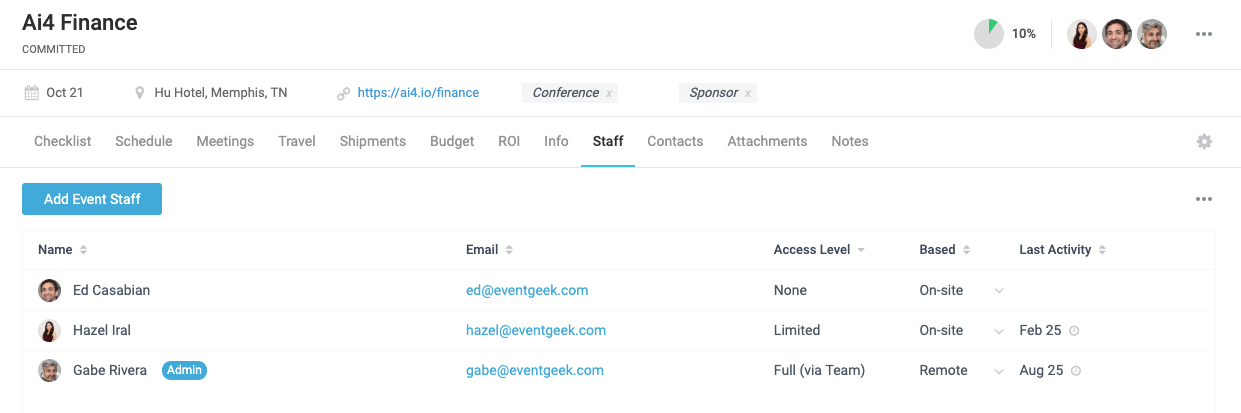This screenshot has height=413, width=1241.
Task: Open the Contacts tab
Action: tap(675, 142)
